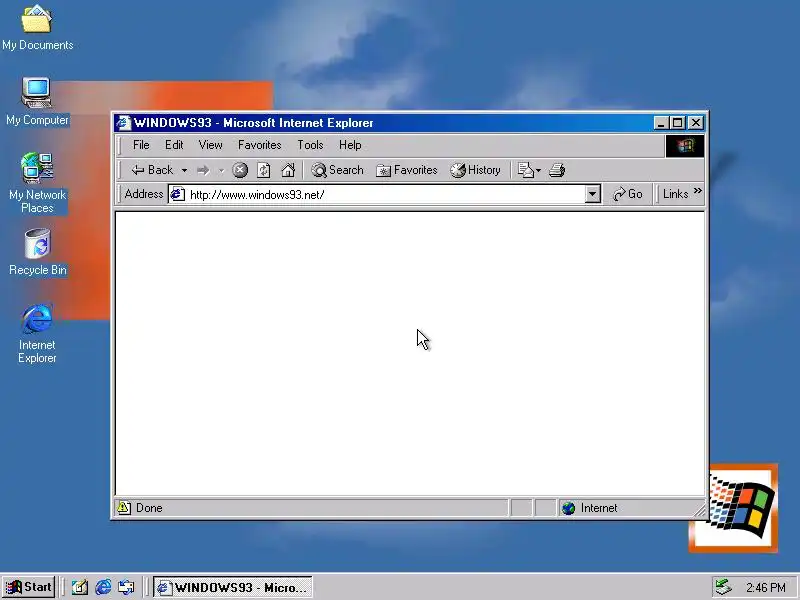800x600 pixels.
Task: Click the IE icon in title bar
Action: [122, 123]
